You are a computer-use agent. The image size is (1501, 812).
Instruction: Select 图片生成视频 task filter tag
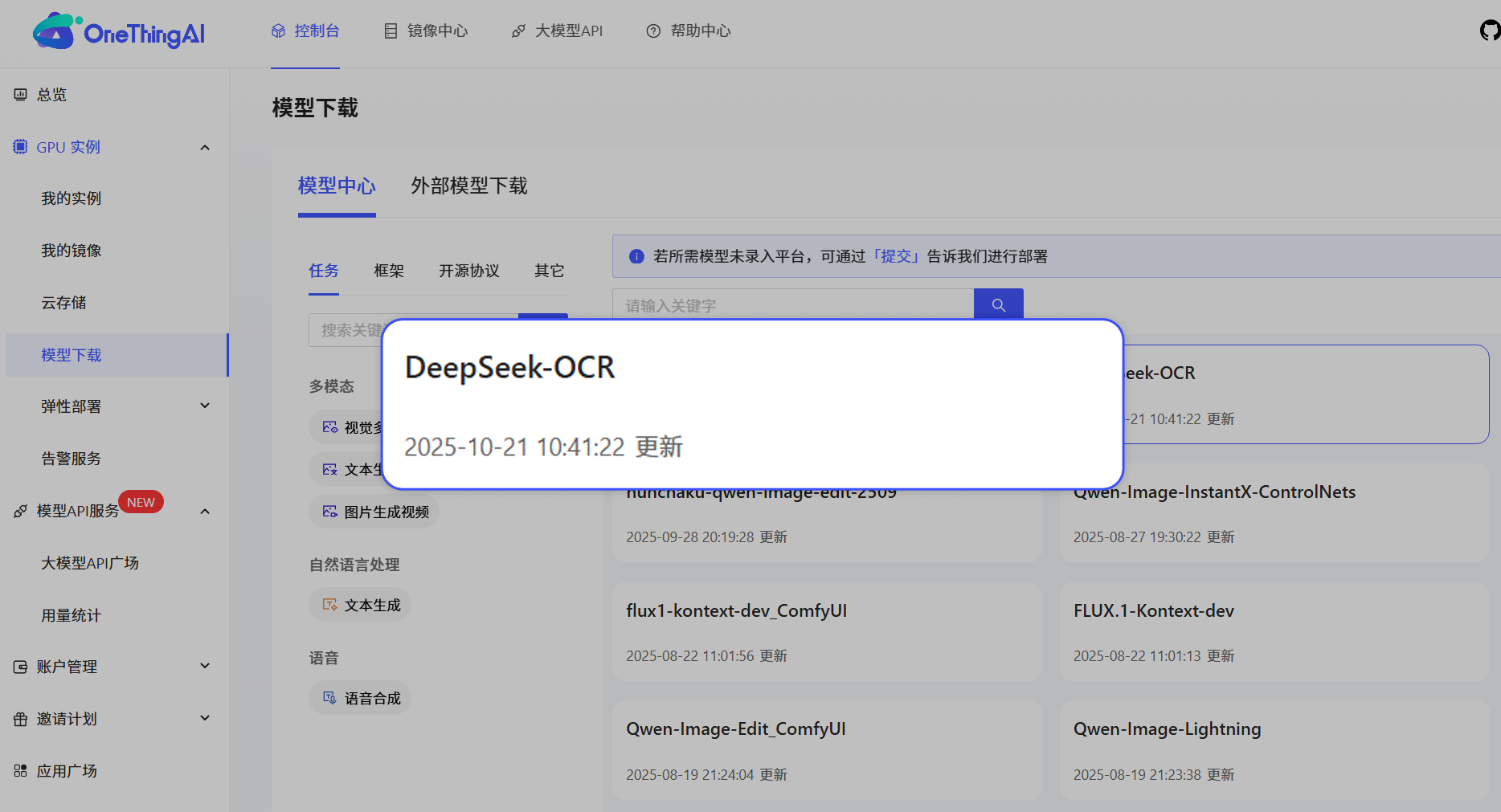click(374, 512)
